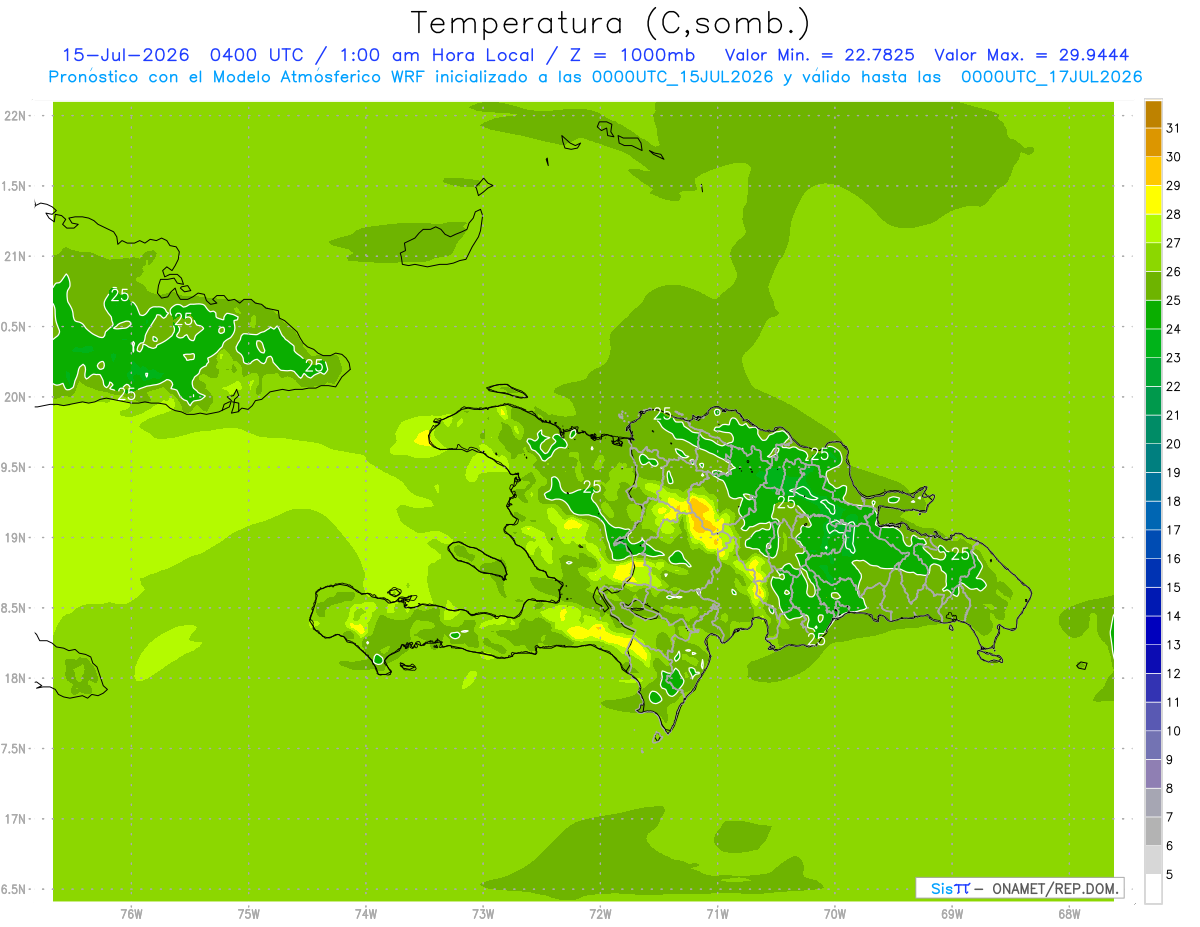Click the legend value "15"

[1173, 588]
